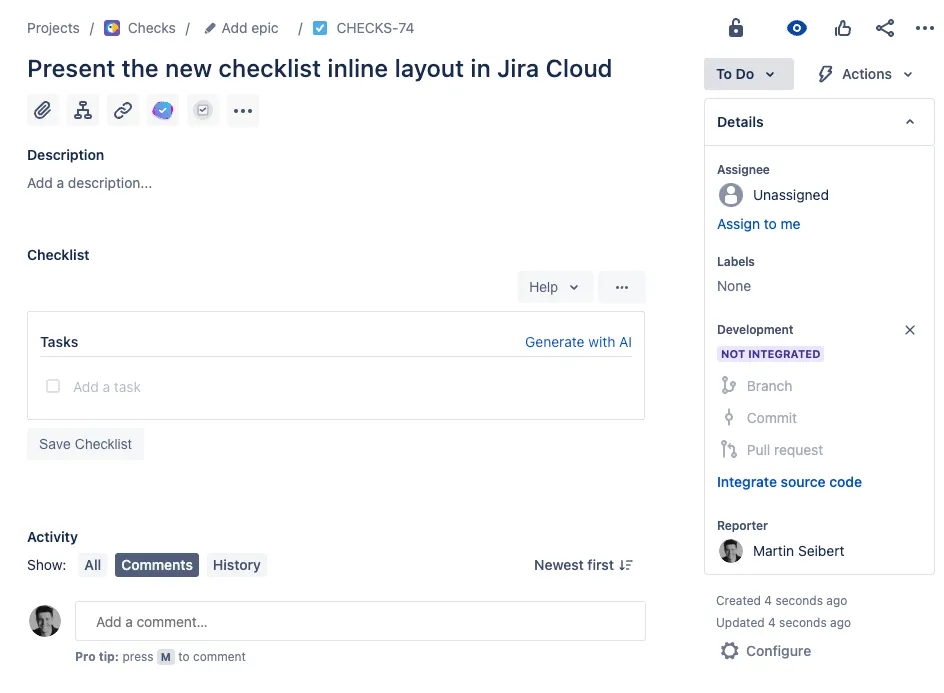The height and width of the screenshot is (693, 944).
Task: Toggle the watch issue eye icon
Action: coord(796,28)
